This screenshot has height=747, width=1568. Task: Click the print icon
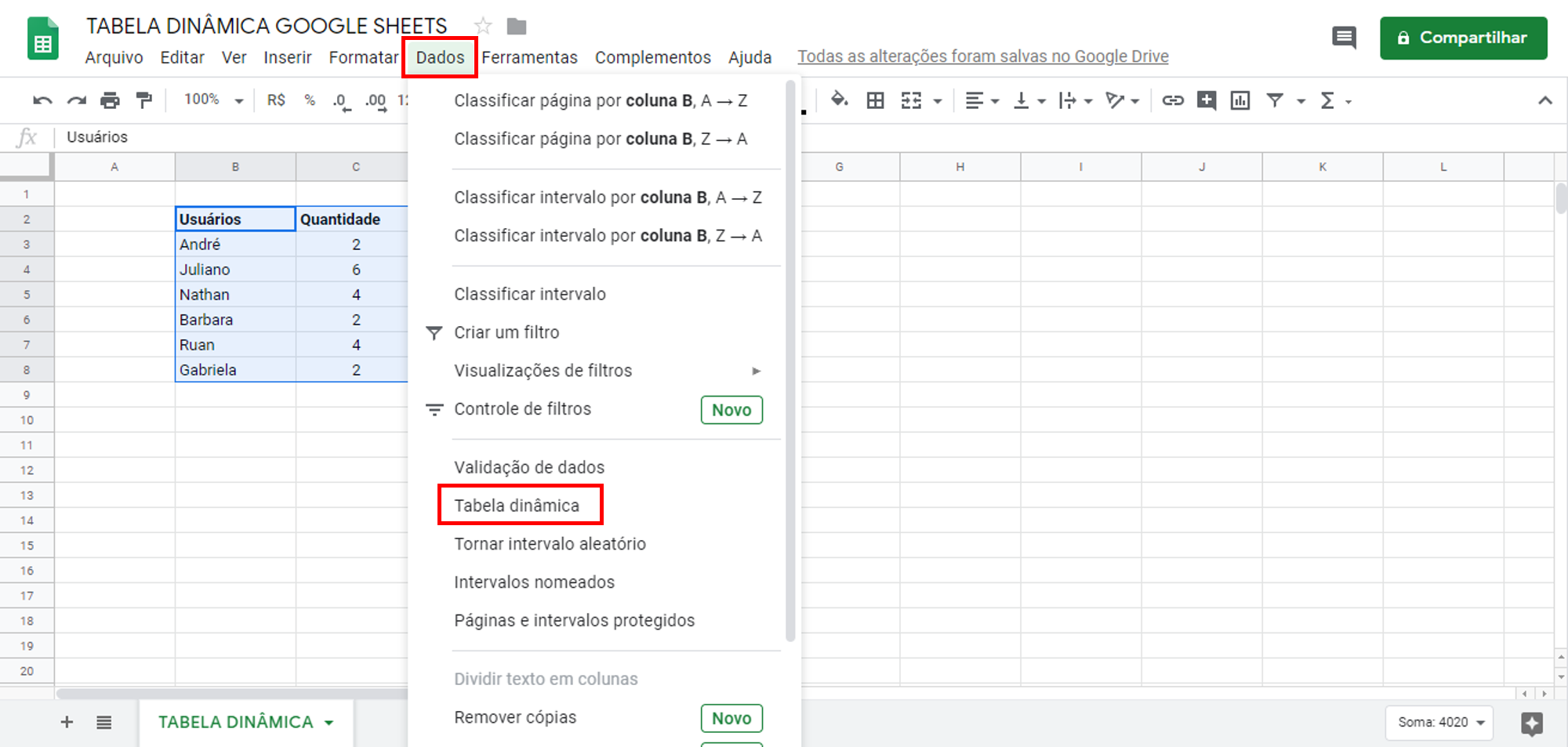[111, 100]
